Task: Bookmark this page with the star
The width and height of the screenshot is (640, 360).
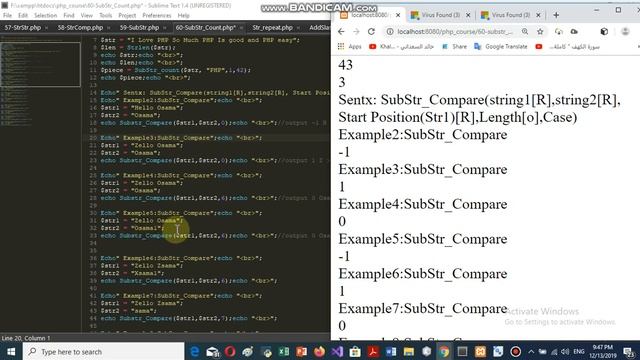Action: [540, 31]
